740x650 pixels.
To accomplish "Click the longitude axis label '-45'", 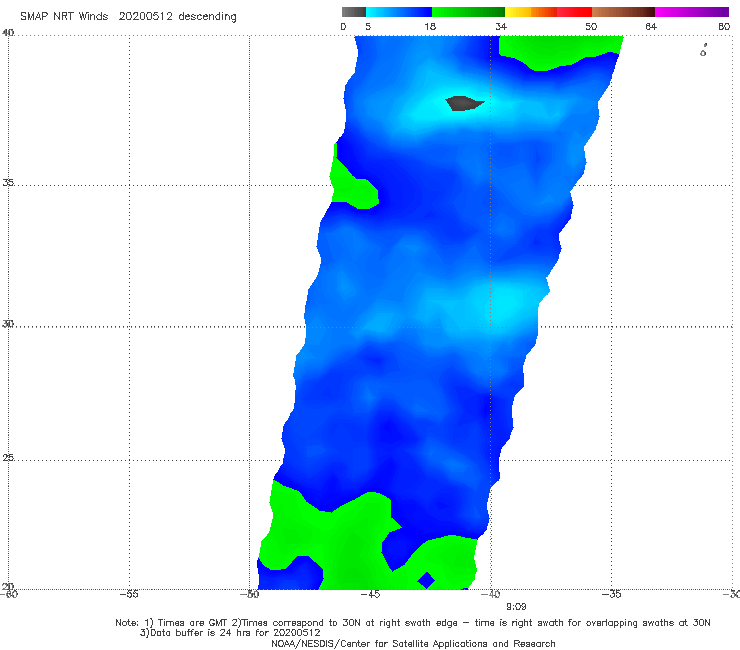I will click(370, 594).
